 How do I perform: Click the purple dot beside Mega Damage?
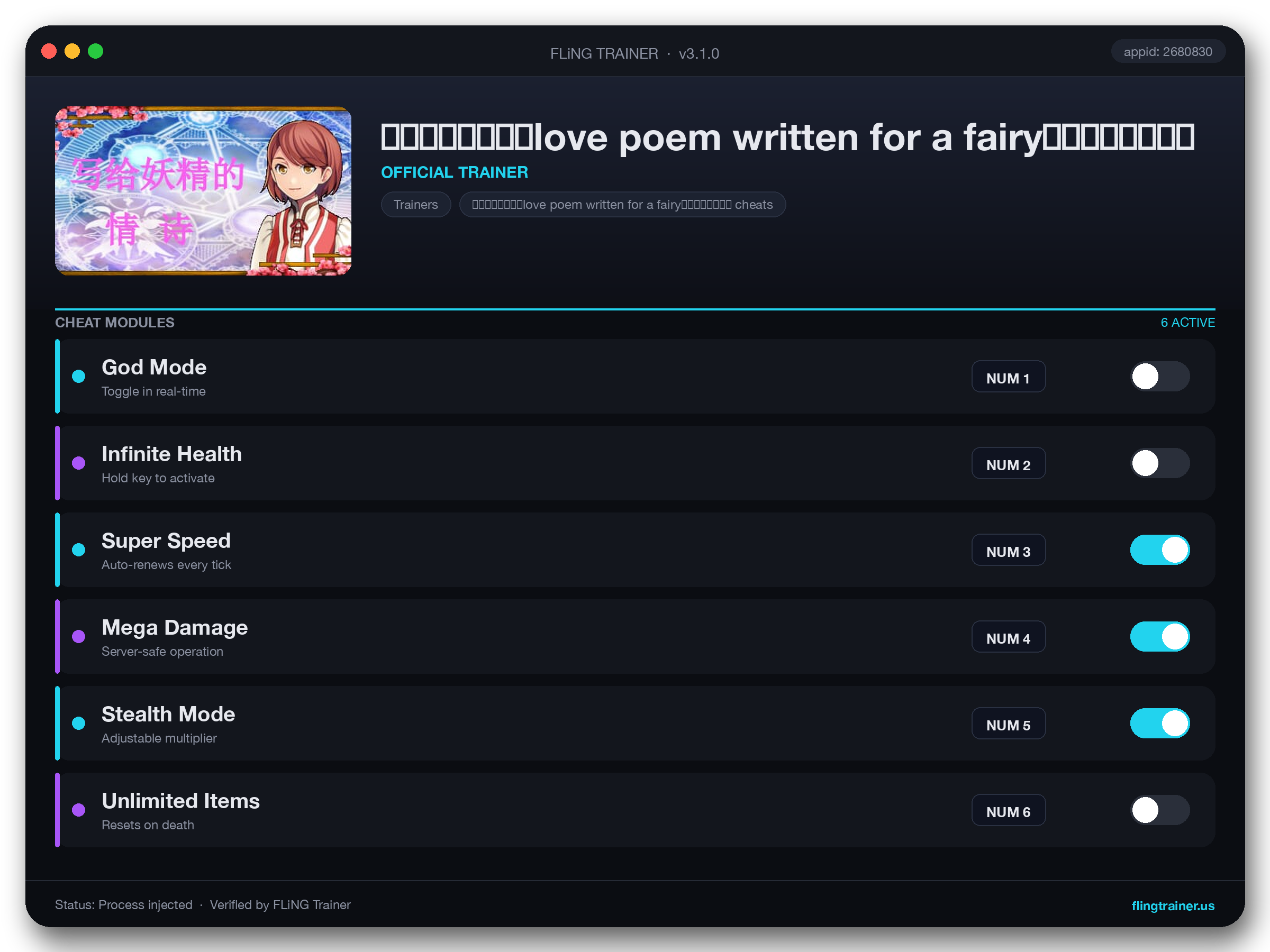(x=79, y=636)
